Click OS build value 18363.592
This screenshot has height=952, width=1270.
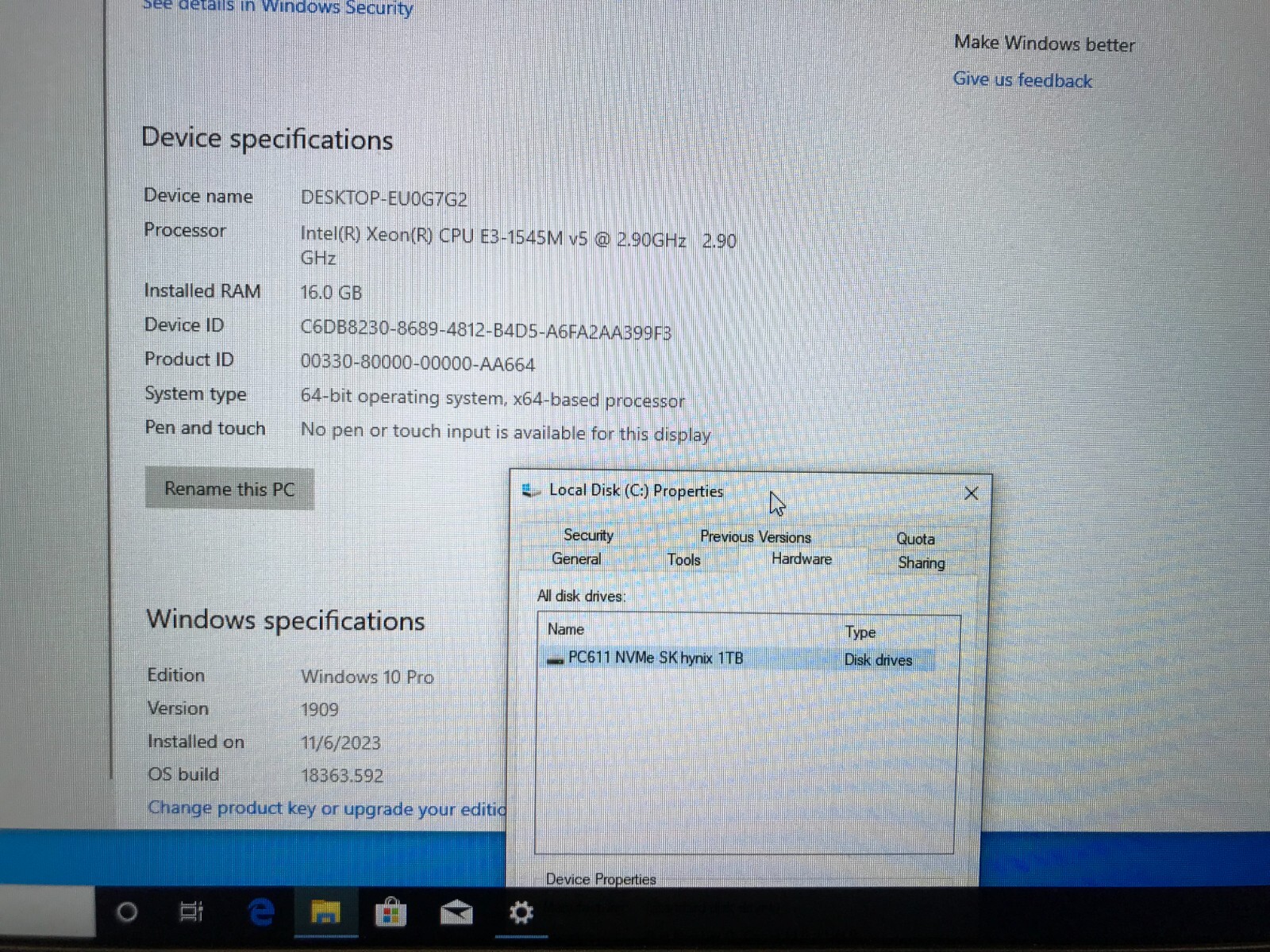pyautogui.click(x=341, y=776)
